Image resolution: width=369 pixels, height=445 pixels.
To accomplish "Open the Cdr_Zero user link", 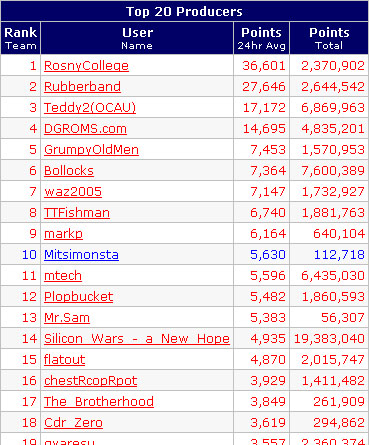I will pos(73,423).
